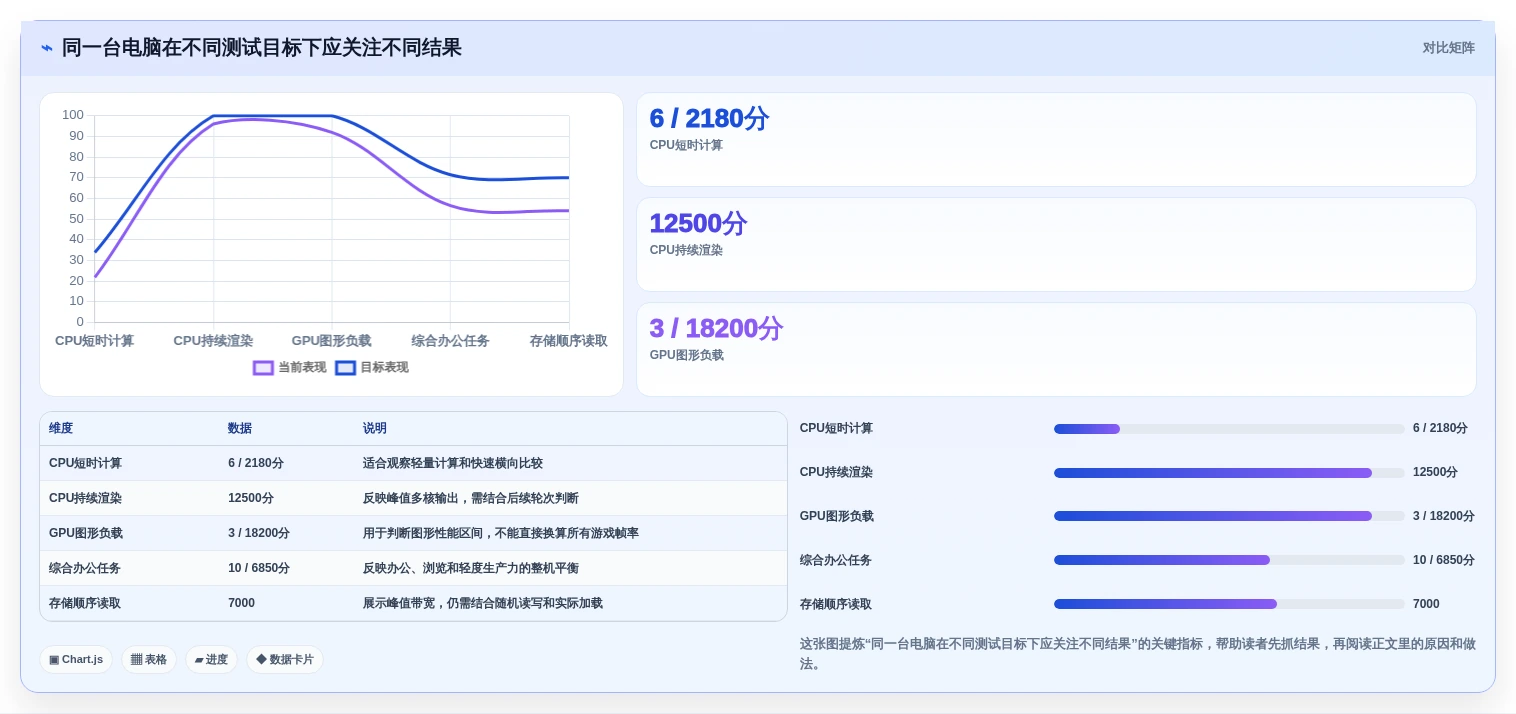This screenshot has height=714, width=1516.
Task: Click the CPU持续渲染 progress bar
Action: pyautogui.click(x=1229, y=473)
